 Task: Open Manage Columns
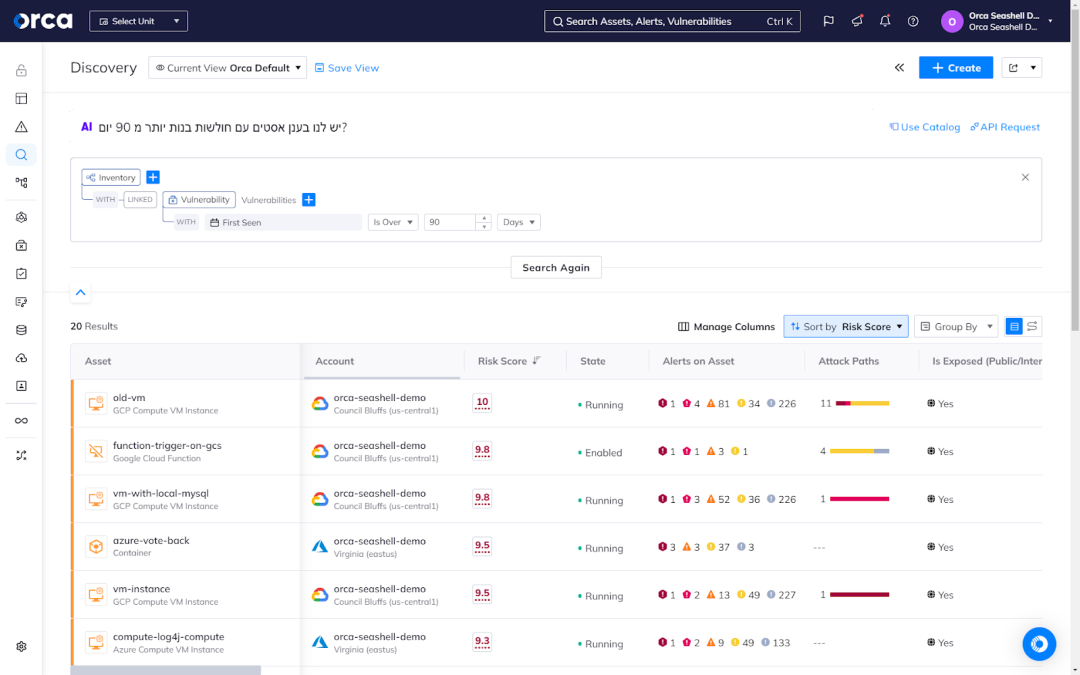pyautogui.click(x=727, y=326)
